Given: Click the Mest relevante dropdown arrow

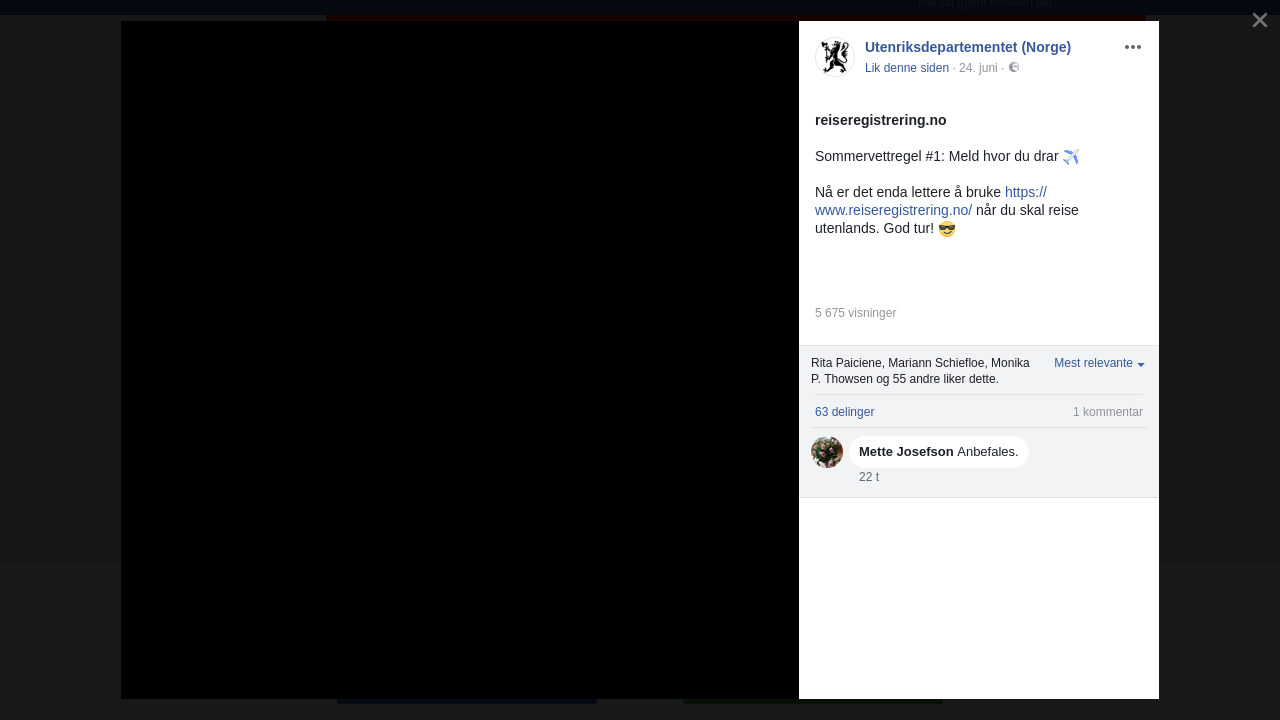Looking at the screenshot, I should (1141, 365).
